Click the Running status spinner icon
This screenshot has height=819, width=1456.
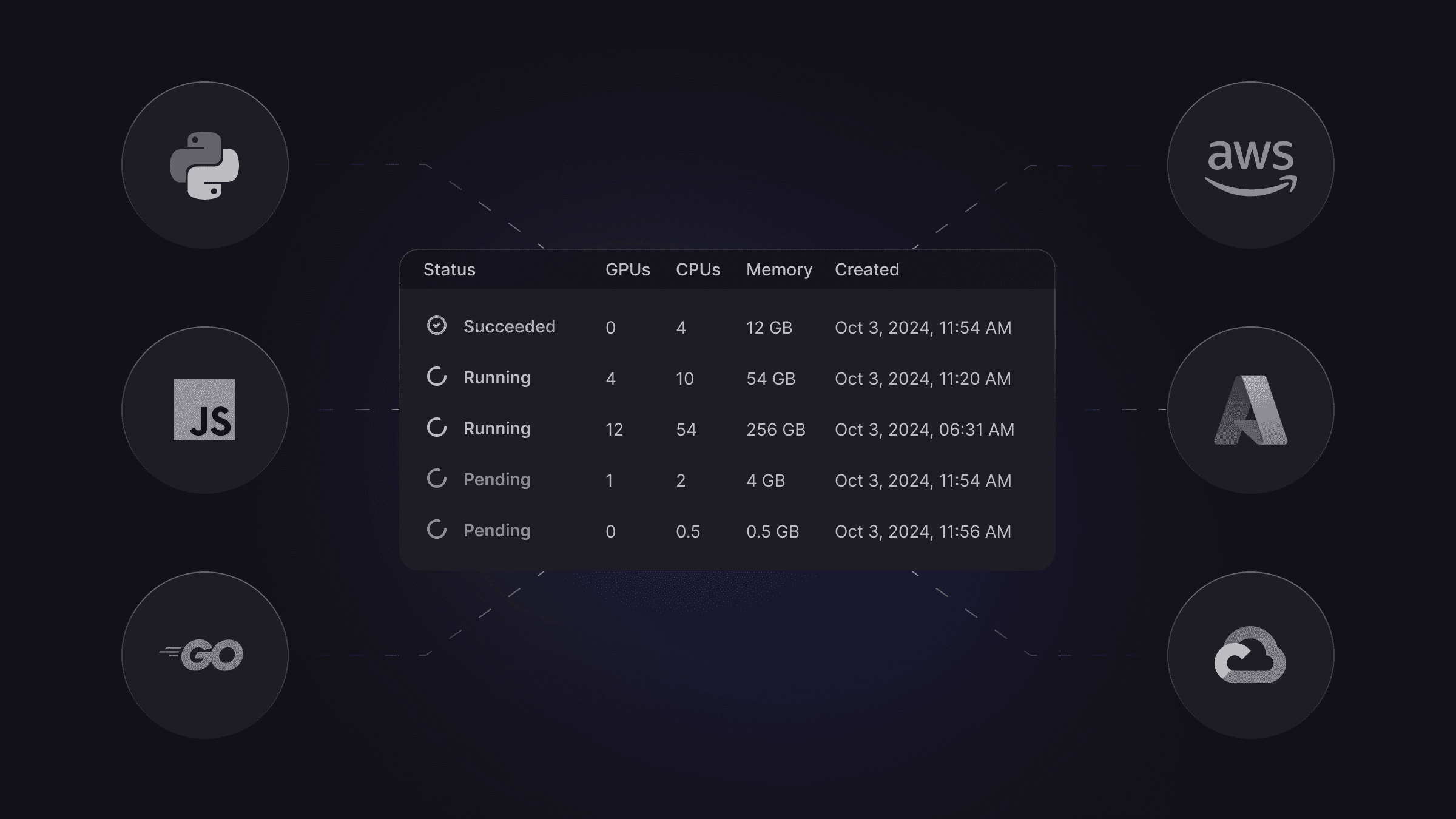[435, 377]
